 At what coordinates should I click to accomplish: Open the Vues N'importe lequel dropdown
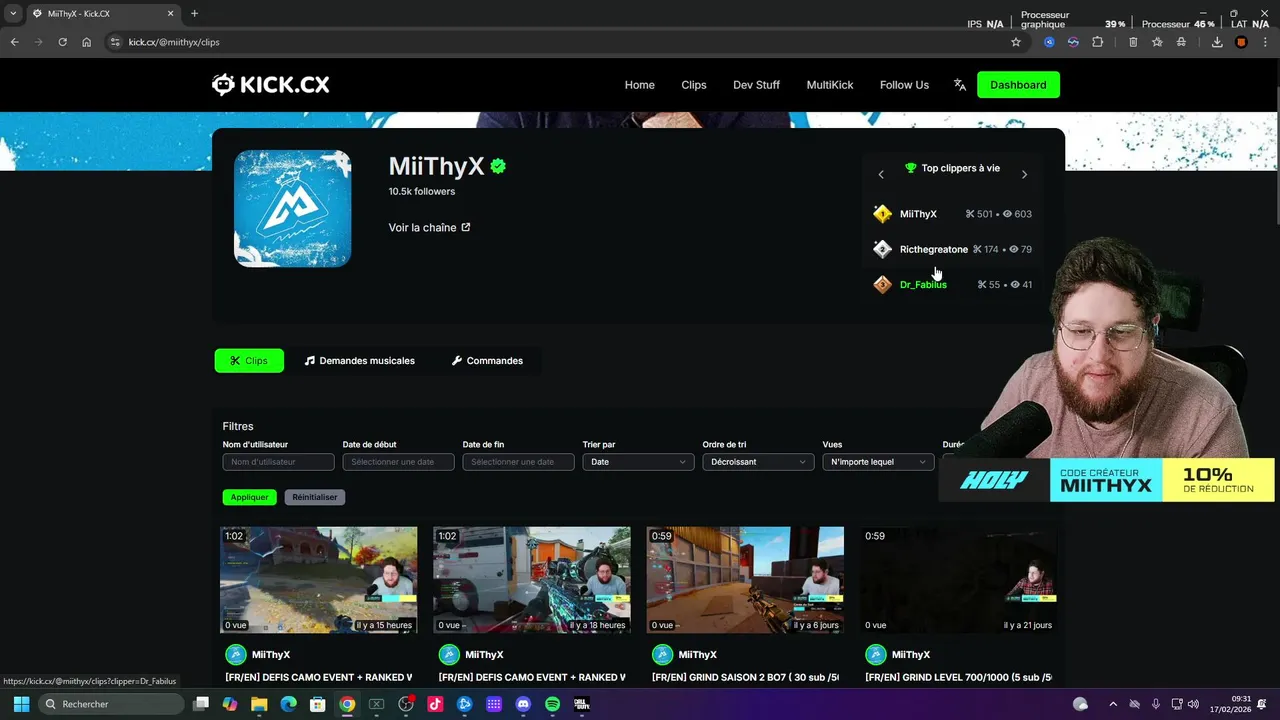[877, 462]
